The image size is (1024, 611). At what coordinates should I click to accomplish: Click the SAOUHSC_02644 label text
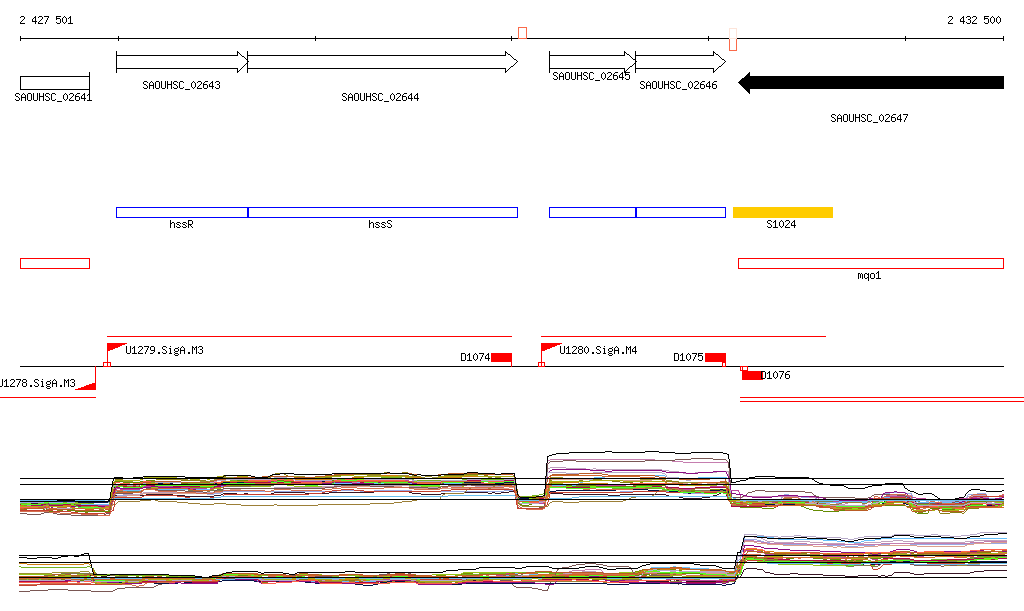pyautogui.click(x=380, y=97)
